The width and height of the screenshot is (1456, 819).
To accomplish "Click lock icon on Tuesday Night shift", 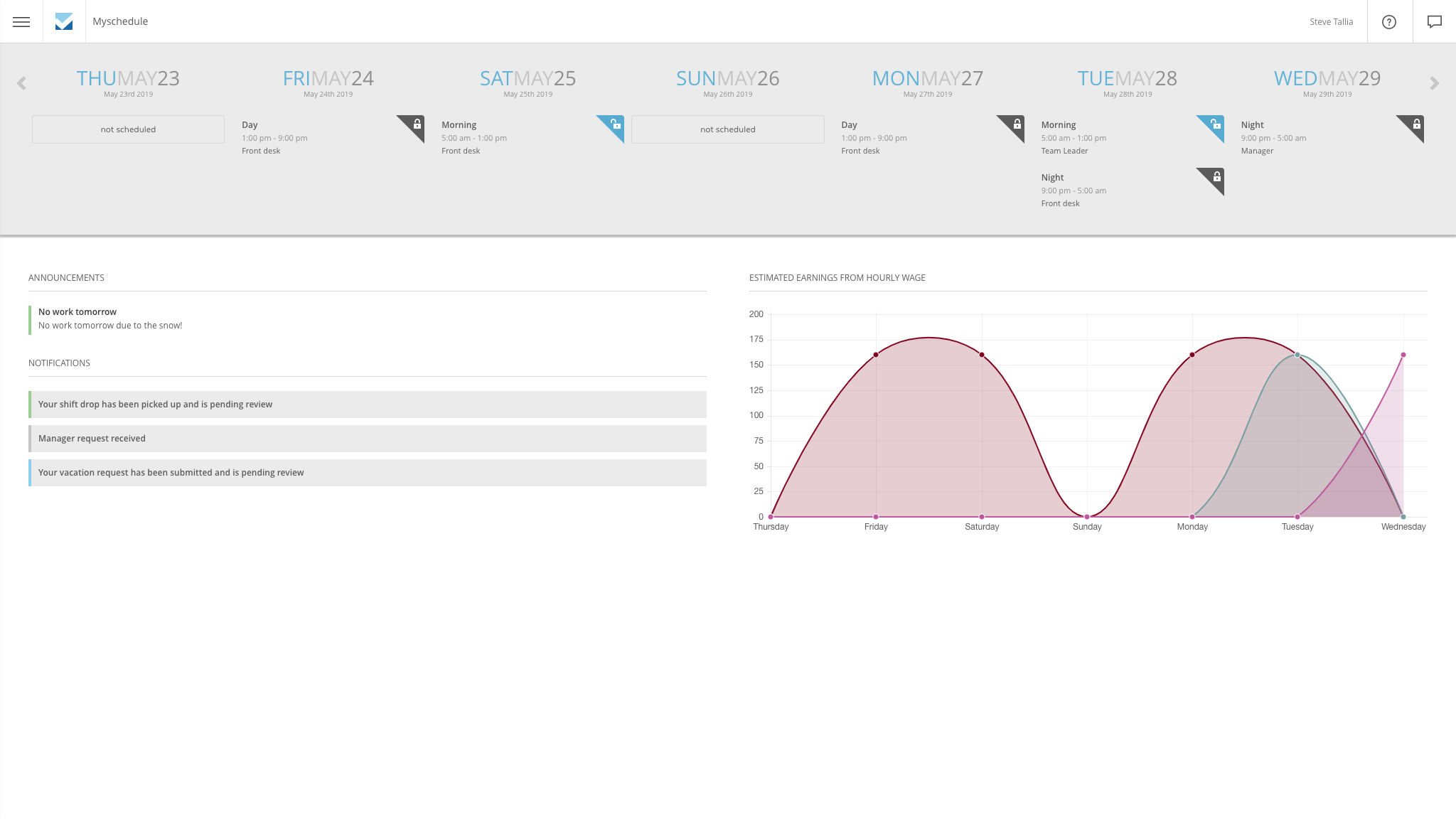I will coord(1216,177).
